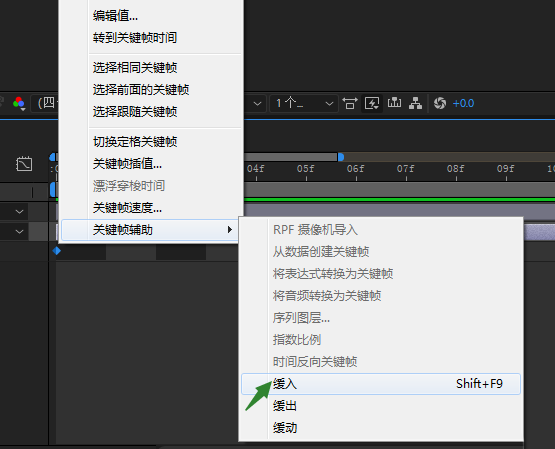The height and width of the screenshot is (449, 555).
Task: Open the (四 resolution dropdown
Action: (x=45, y=103)
